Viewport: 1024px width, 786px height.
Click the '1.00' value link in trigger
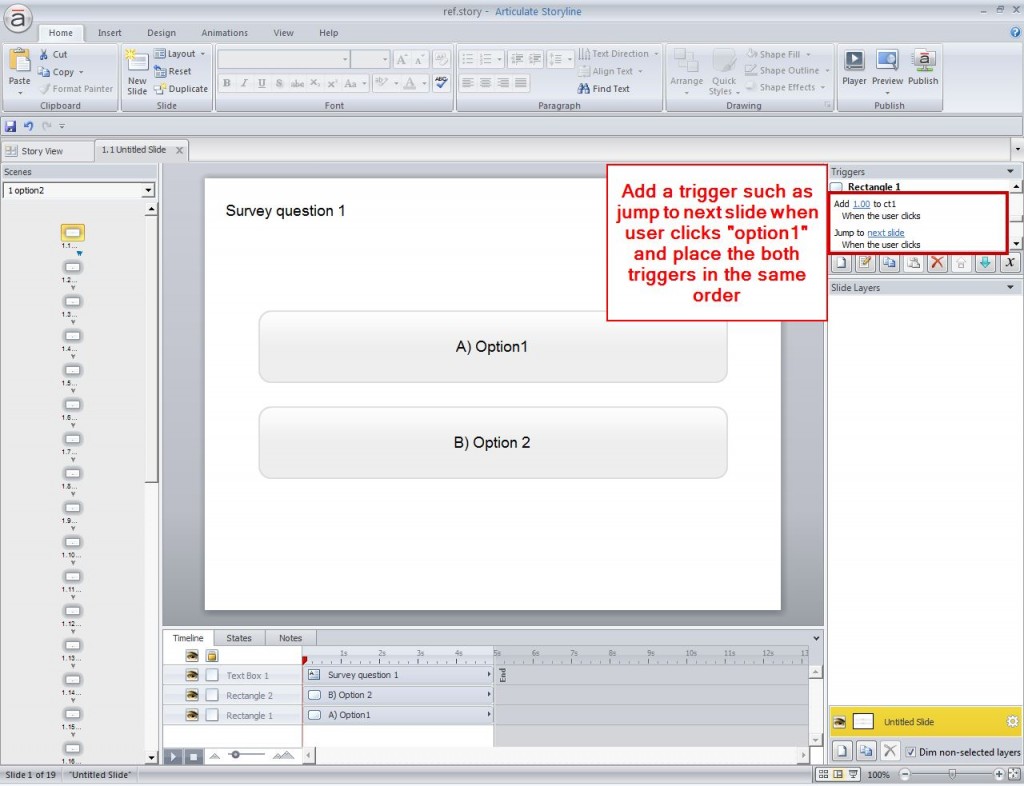click(x=861, y=204)
